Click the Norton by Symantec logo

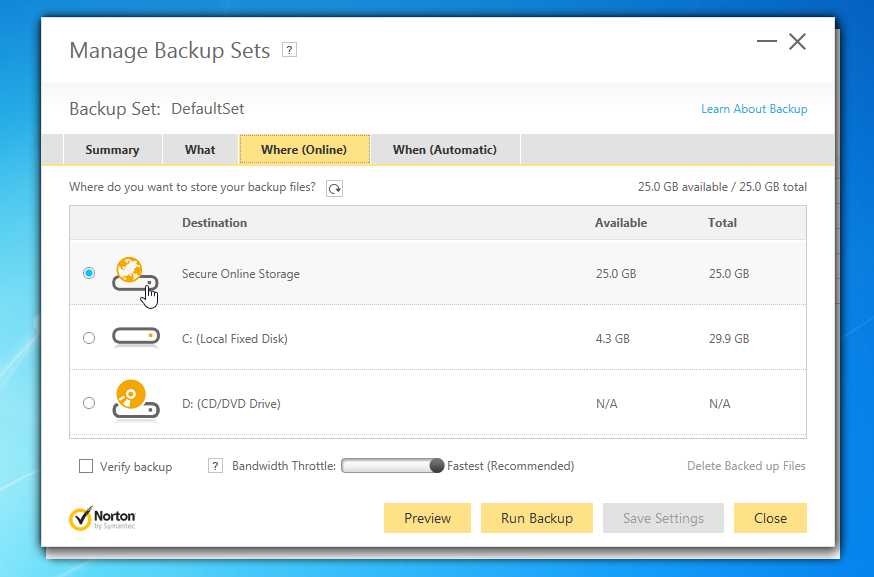tap(103, 518)
